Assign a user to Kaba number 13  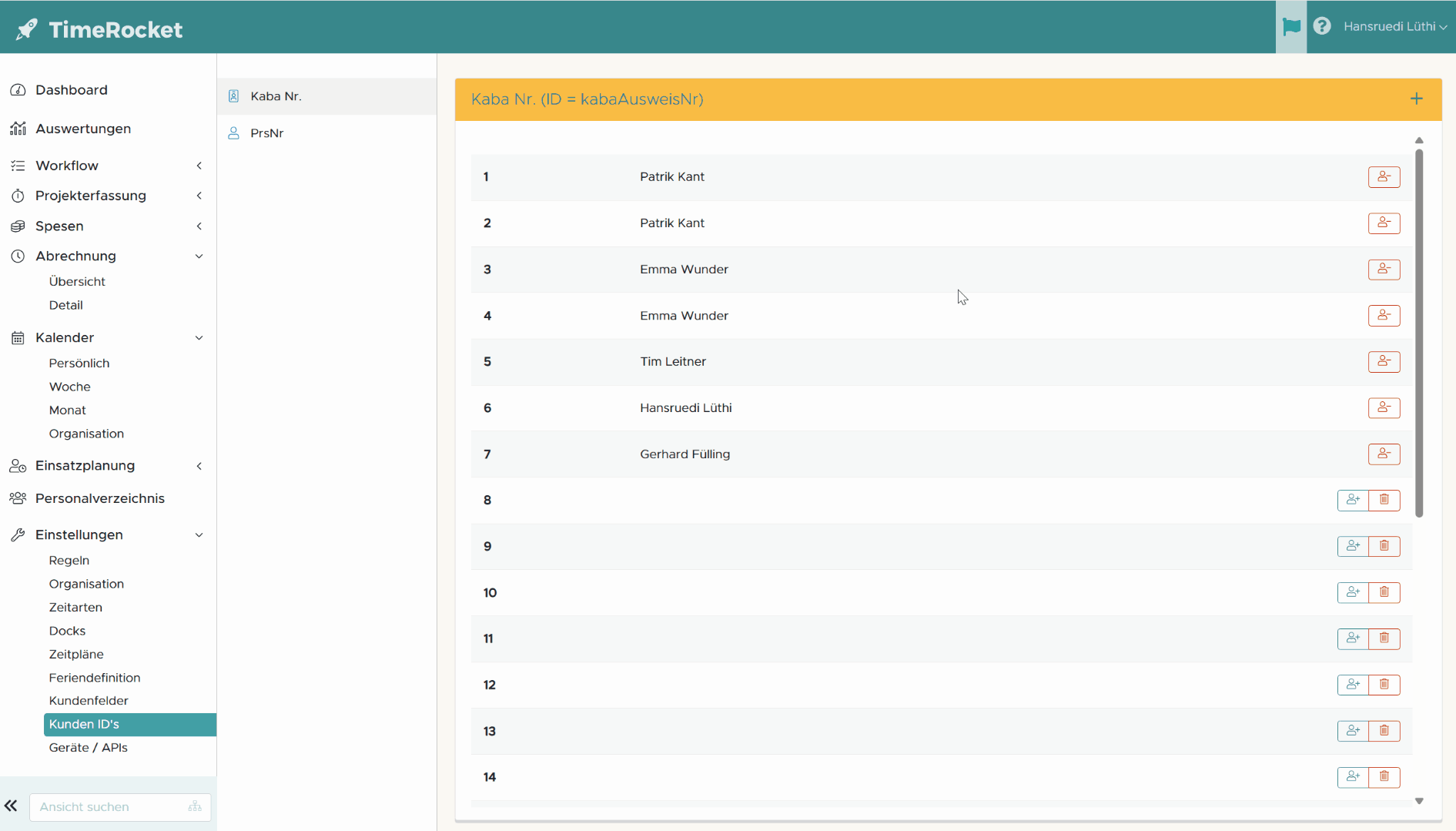[1353, 731]
